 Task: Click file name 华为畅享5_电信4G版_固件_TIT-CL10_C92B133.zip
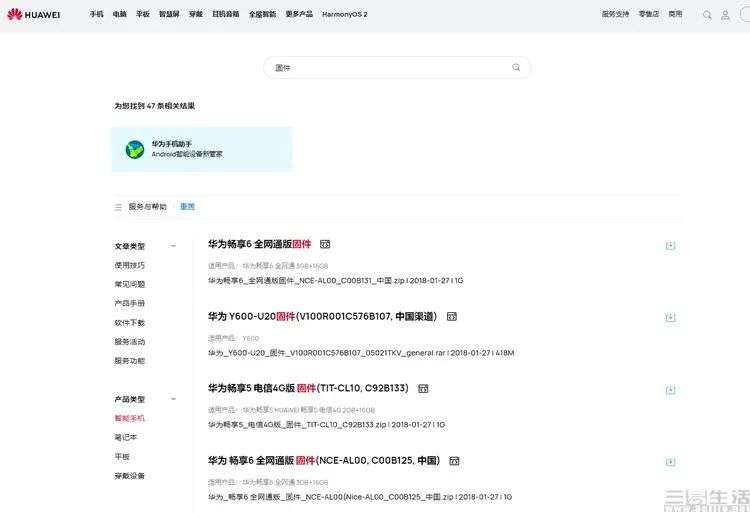point(297,425)
